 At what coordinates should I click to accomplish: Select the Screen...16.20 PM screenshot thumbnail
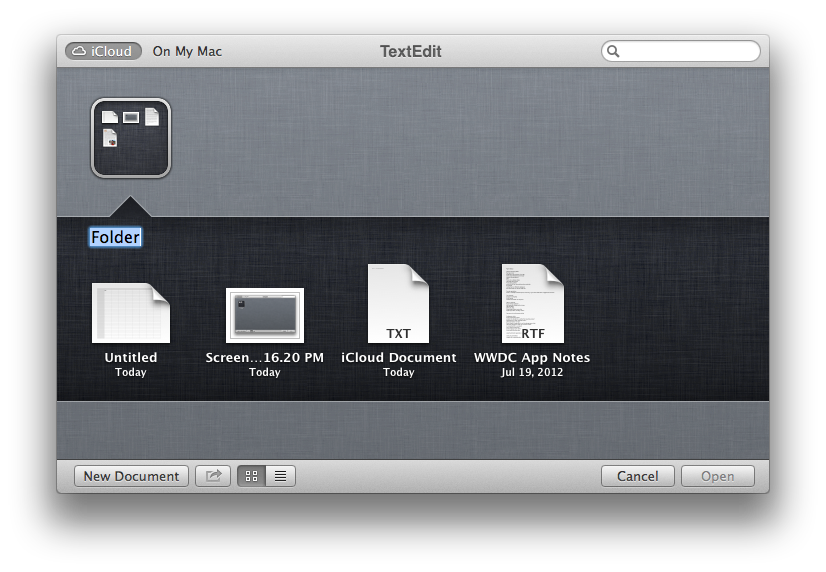coord(264,315)
